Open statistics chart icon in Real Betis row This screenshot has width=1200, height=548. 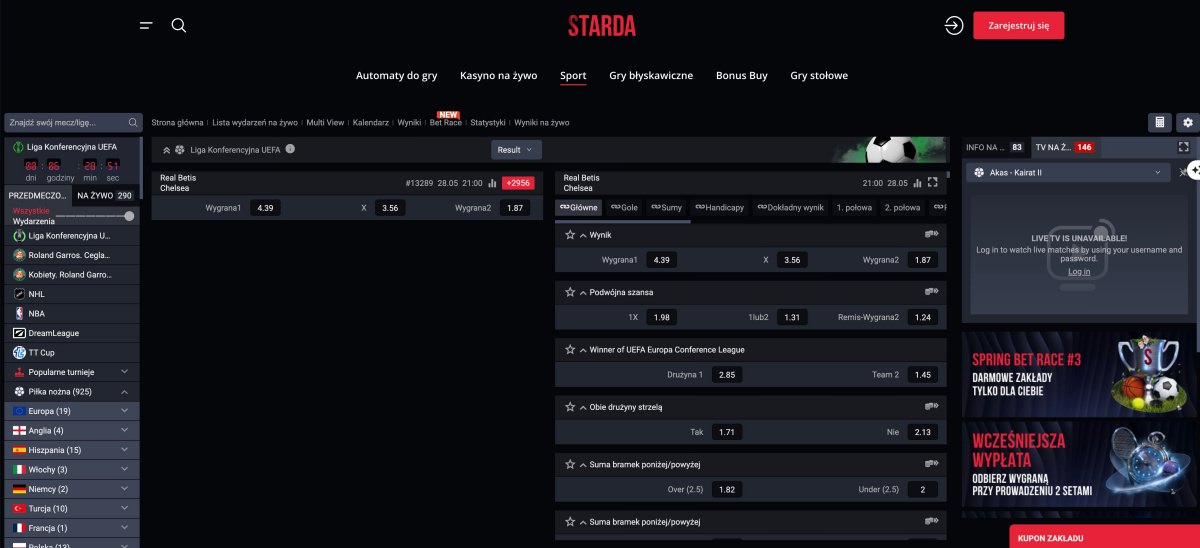click(x=492, y=183)
